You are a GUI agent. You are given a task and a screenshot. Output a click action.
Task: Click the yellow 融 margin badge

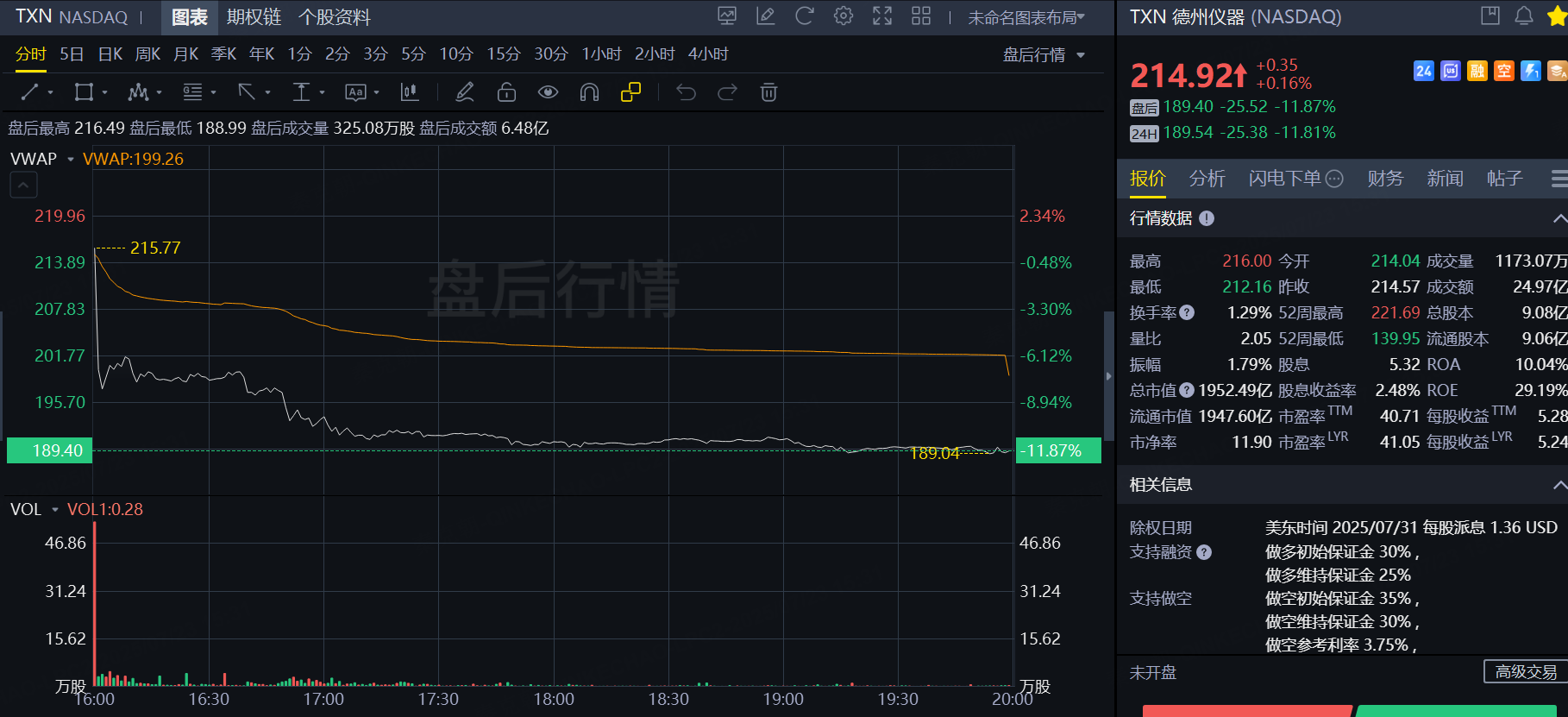[1477, 71]
